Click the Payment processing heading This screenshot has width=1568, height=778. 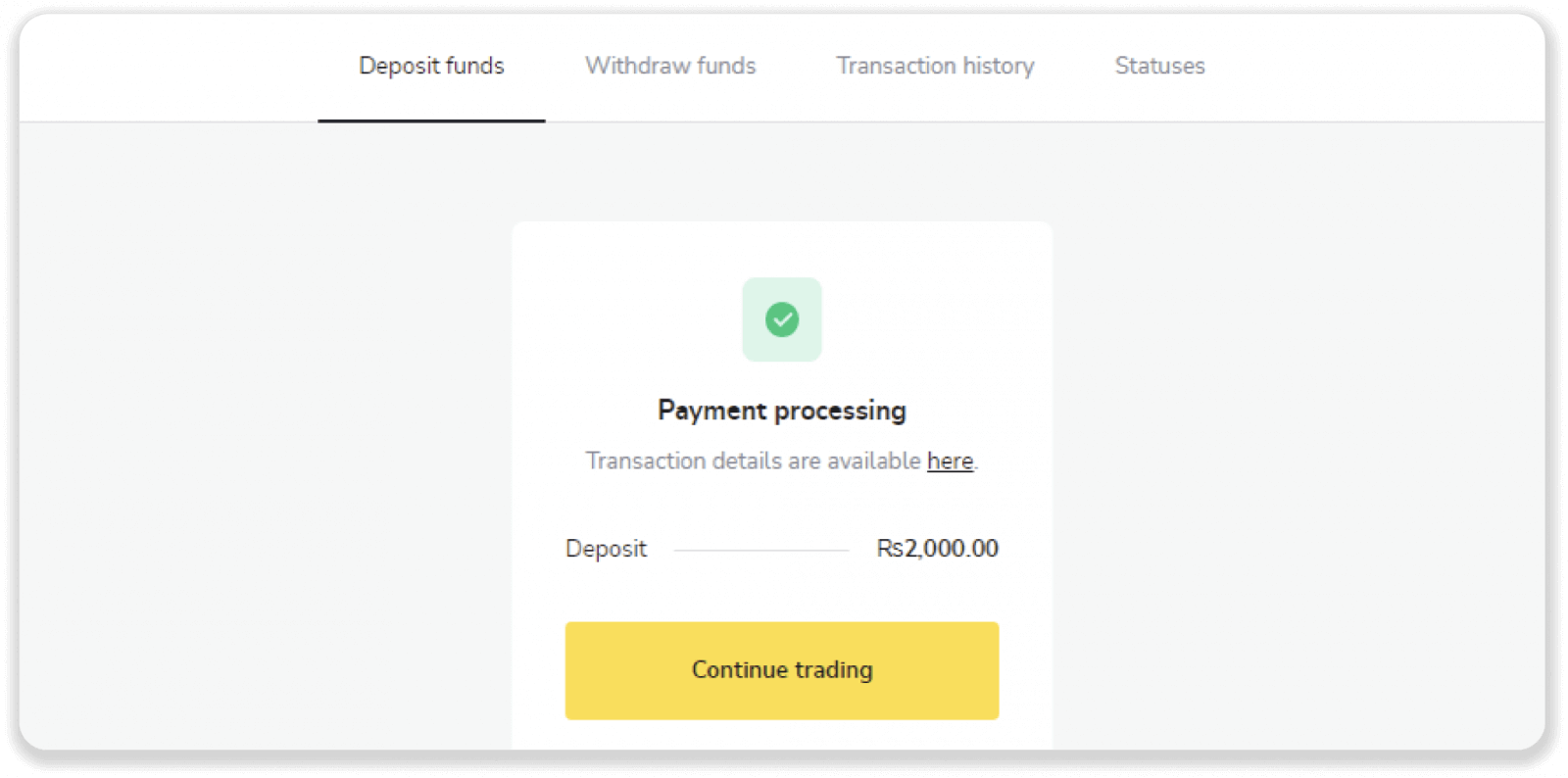782,410
